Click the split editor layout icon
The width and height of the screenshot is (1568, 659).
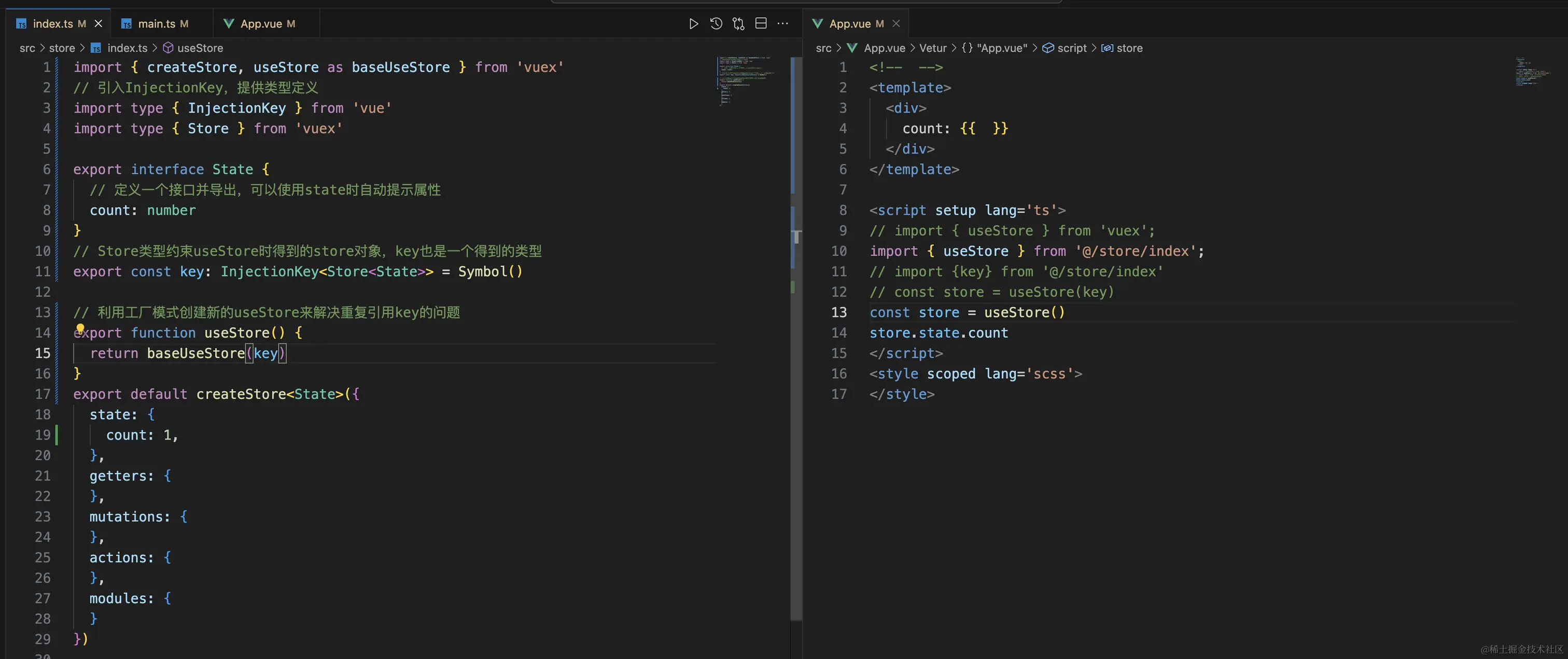click(761, 24)
